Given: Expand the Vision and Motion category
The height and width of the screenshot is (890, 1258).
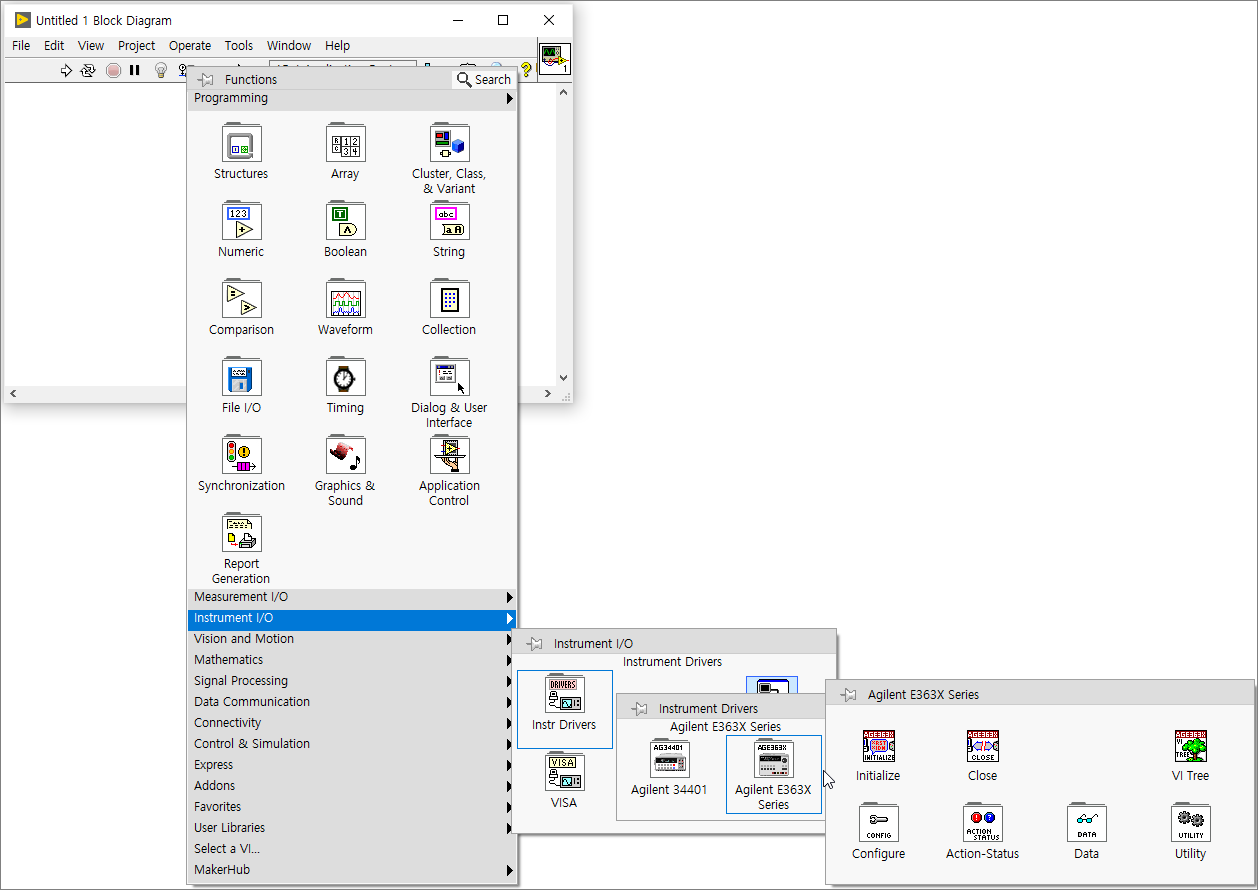Looking at the screenshot, I should coord(352,639).
